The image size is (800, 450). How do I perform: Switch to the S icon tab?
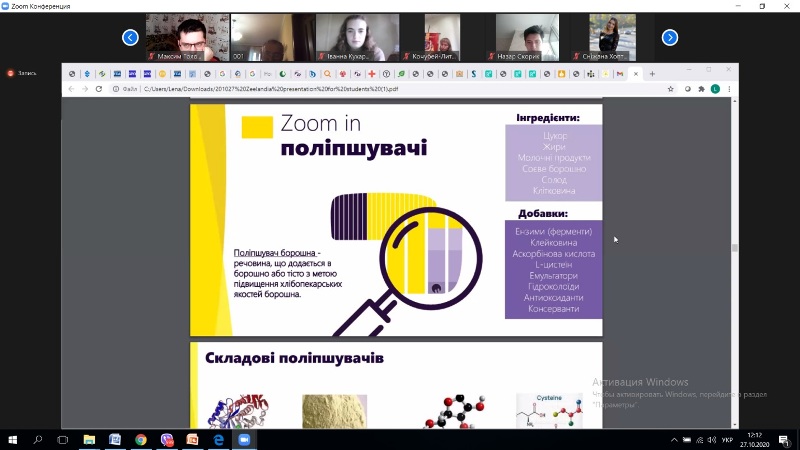tap(473, 74)
